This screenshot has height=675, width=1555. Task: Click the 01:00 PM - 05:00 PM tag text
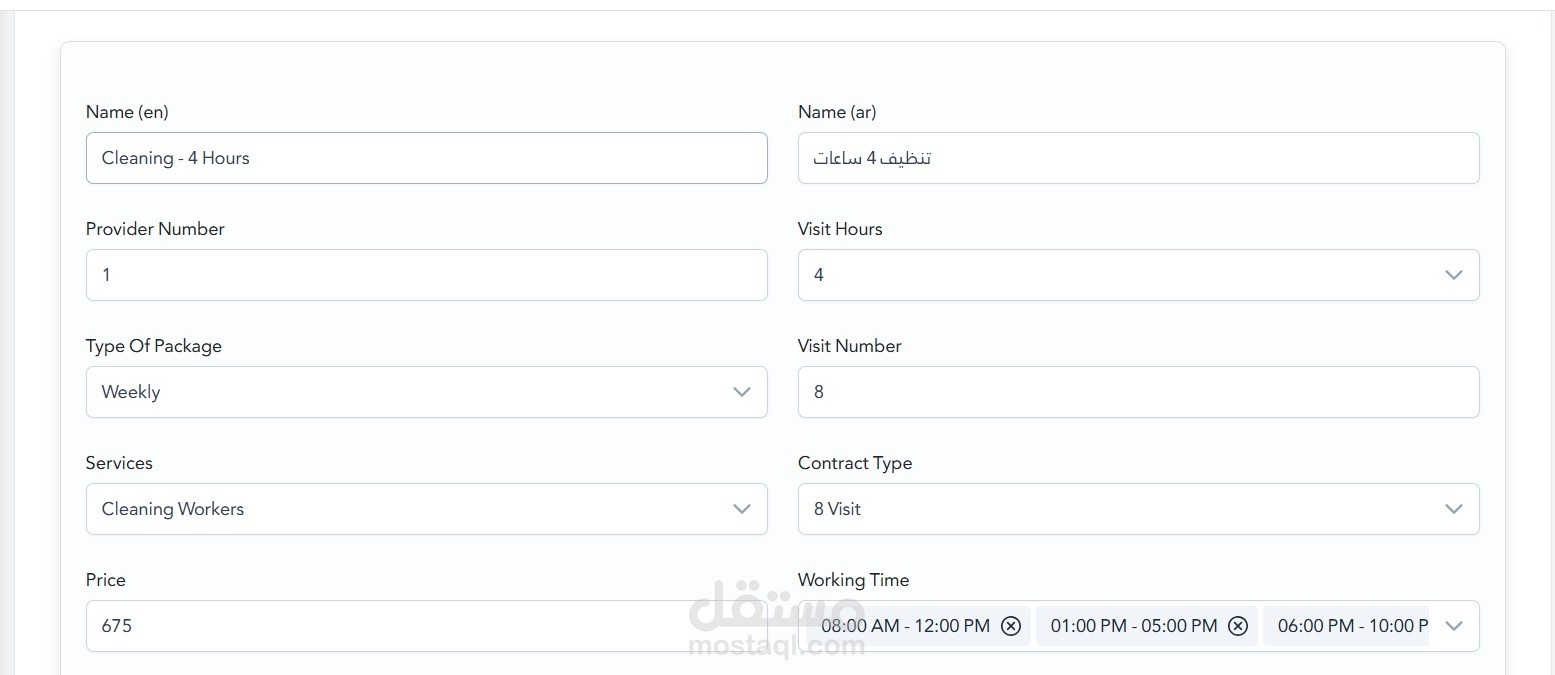(1134, 626)
